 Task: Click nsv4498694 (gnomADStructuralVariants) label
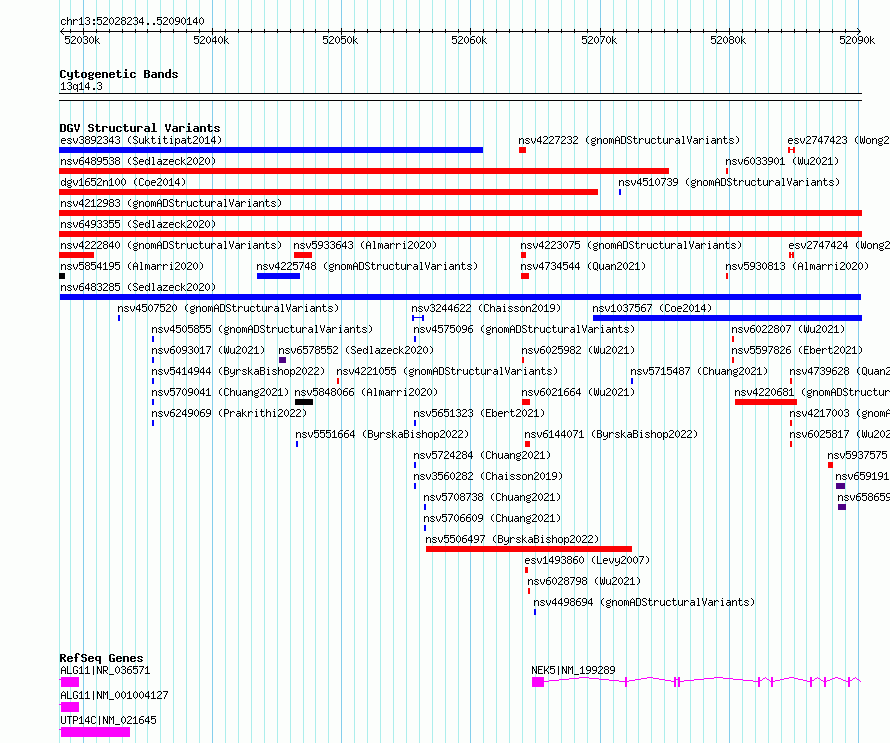point(644,602)
